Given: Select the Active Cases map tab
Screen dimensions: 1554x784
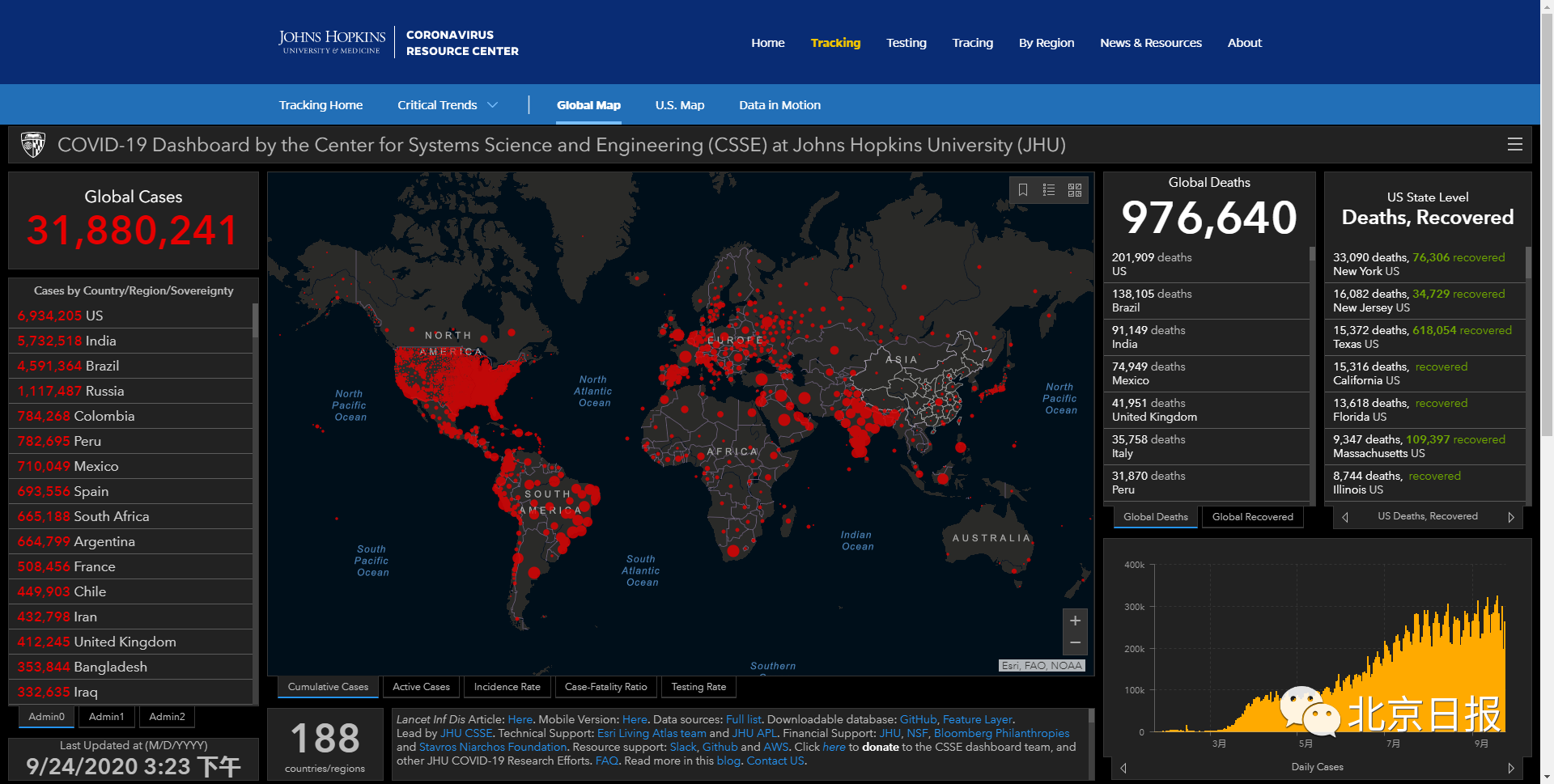Looking at the screenshot, I should pos(421,687).
